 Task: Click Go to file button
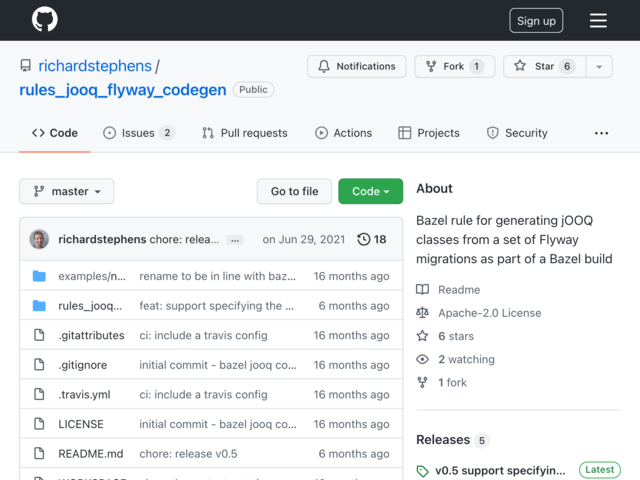294,191
